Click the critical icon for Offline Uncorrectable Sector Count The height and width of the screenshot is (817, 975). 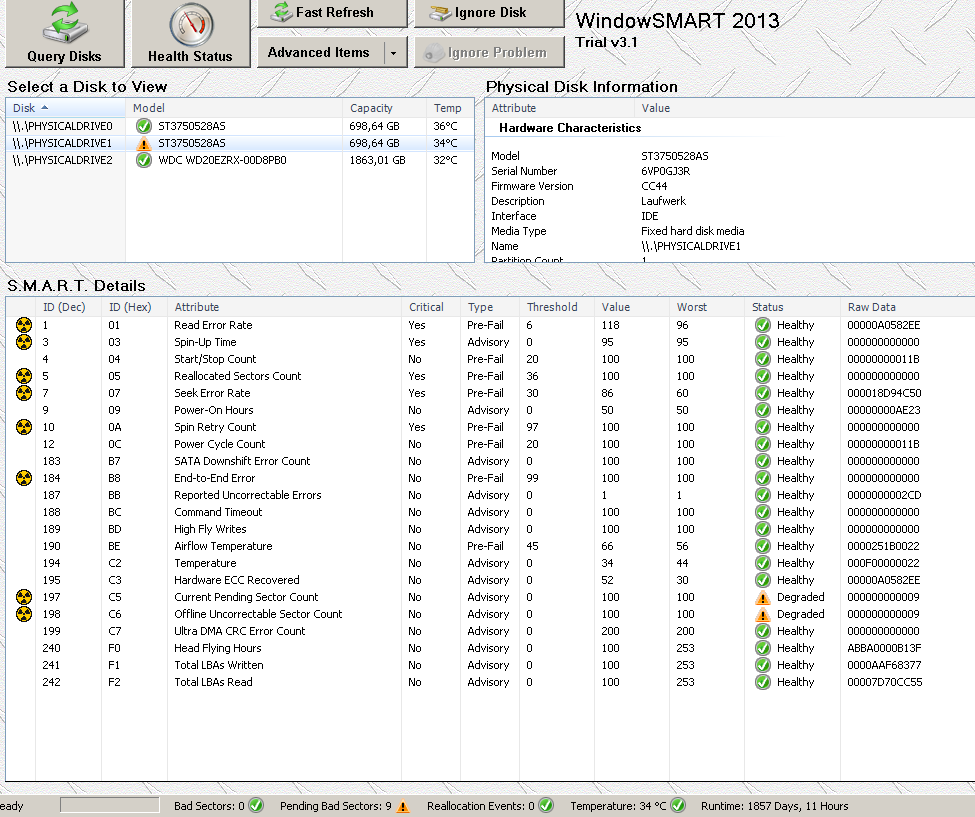[x=24, y=614]
